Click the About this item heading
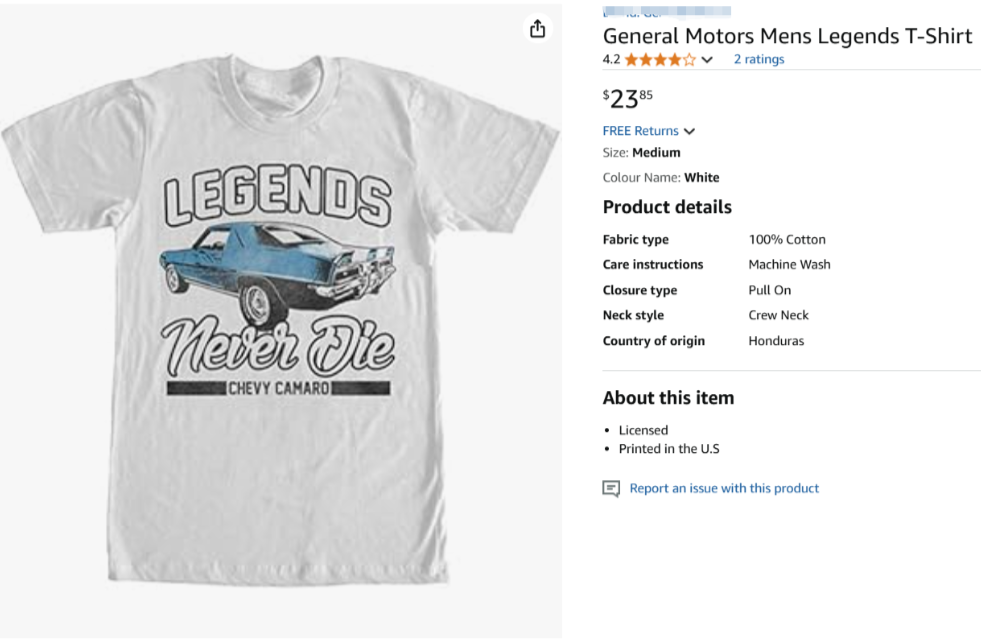This screenshot has width=981, height=640. tap(668, 398)
